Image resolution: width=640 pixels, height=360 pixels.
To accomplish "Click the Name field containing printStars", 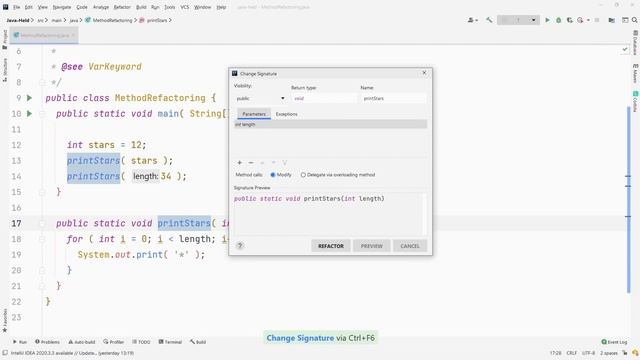I will [x=393, y=98].
